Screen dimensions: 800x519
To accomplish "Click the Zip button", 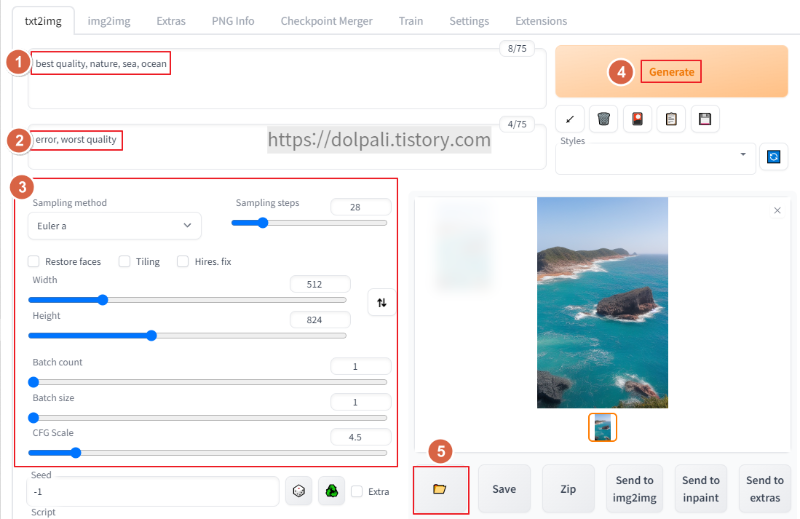I will click(568, 489).
